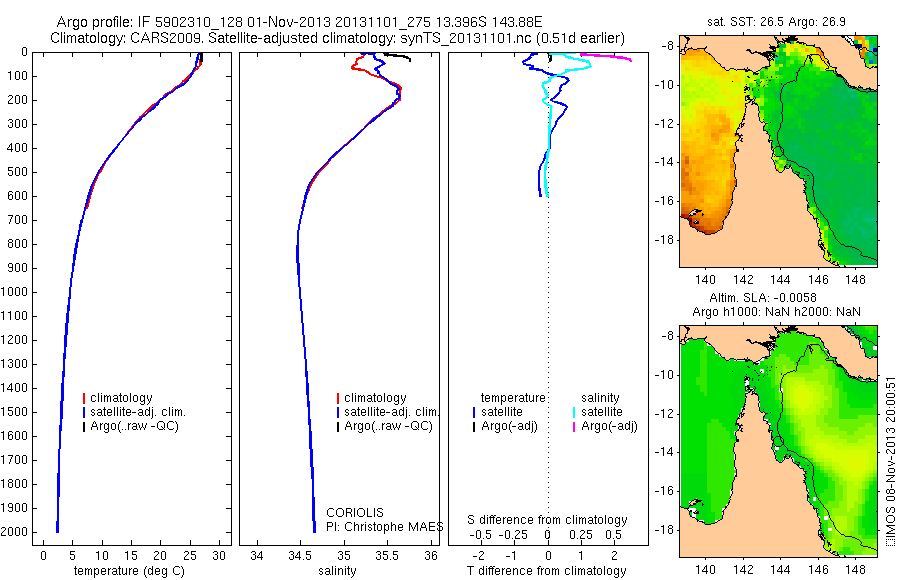This screenshot has width=900, height=580.
Task: Click the Altim. SLA: -0.0058 title
Action: point(763,298)
